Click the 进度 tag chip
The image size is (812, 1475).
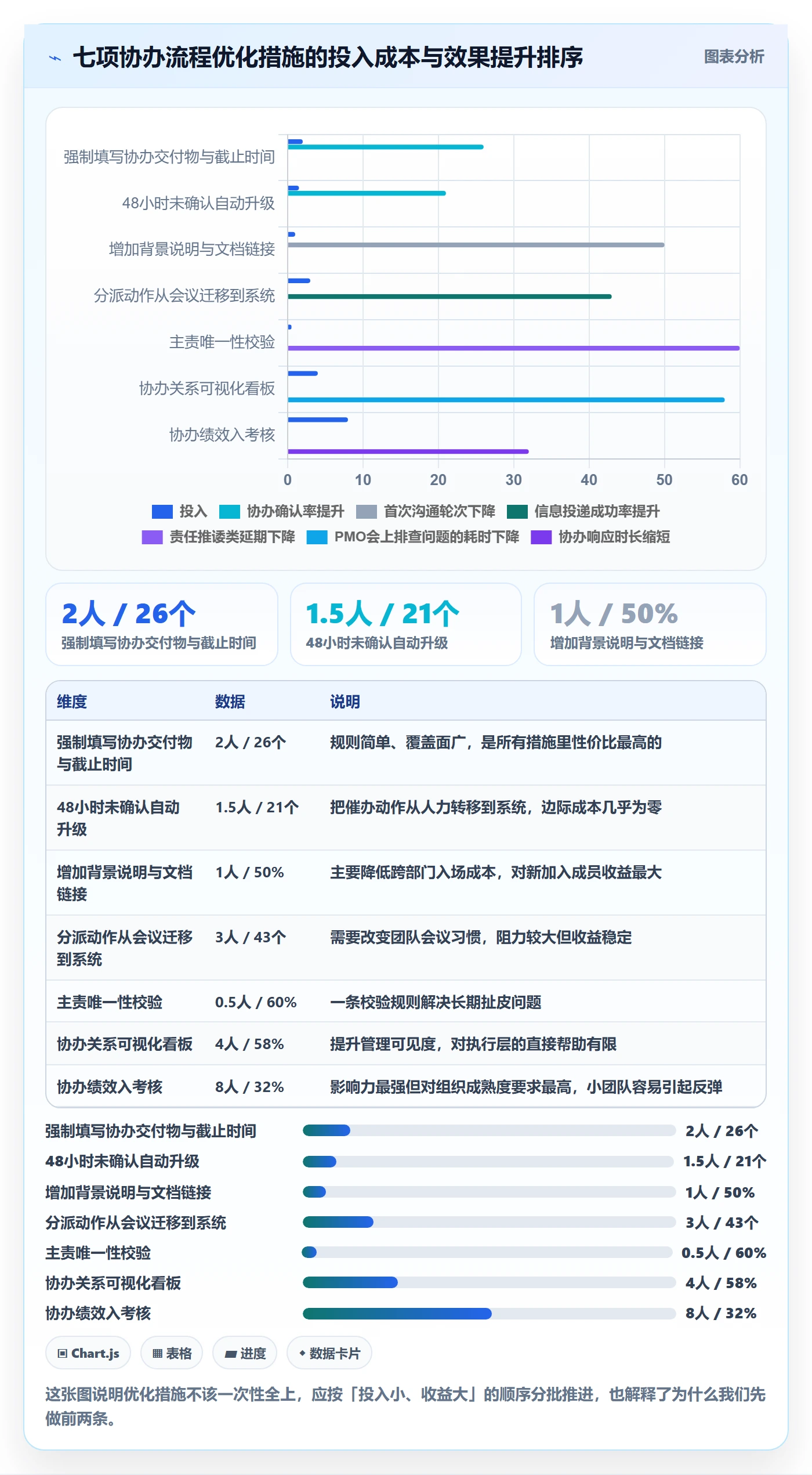click(x=245, y=1353)
